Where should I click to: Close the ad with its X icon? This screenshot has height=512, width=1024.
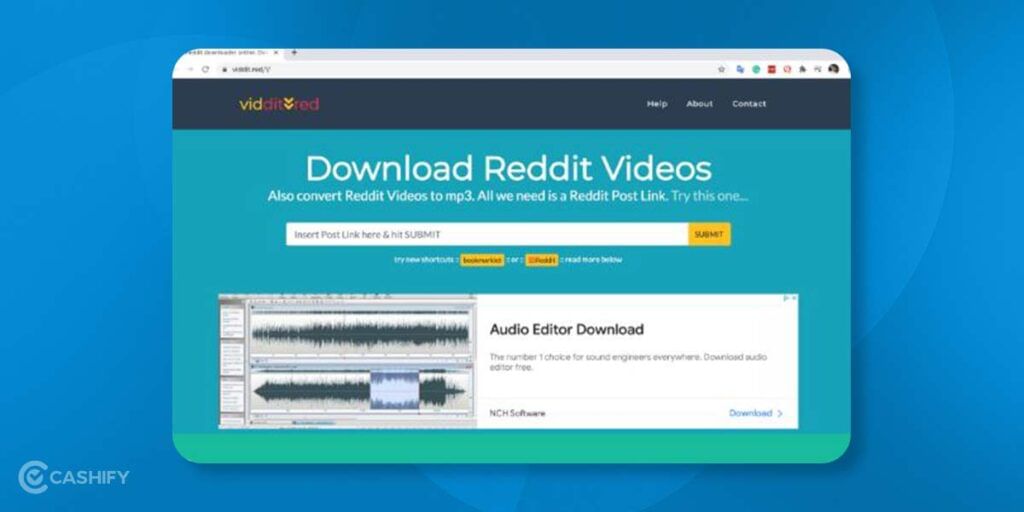point(794,298)
